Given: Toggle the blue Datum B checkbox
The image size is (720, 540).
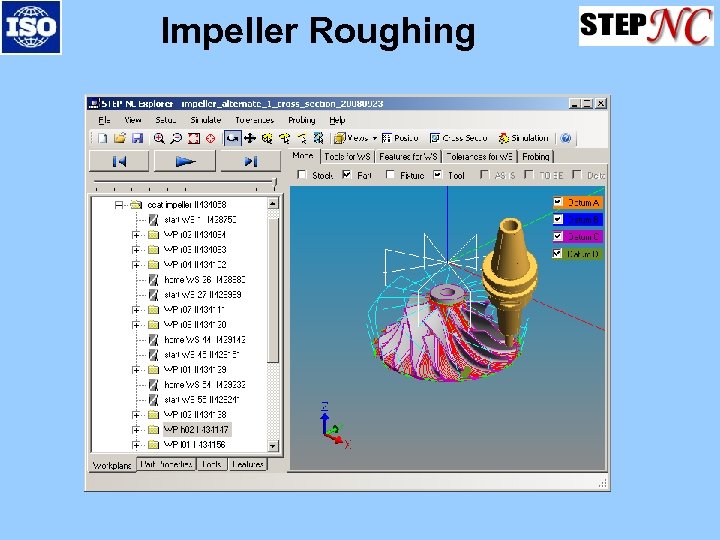Looking at the screenshot, I should pos(558,219).
